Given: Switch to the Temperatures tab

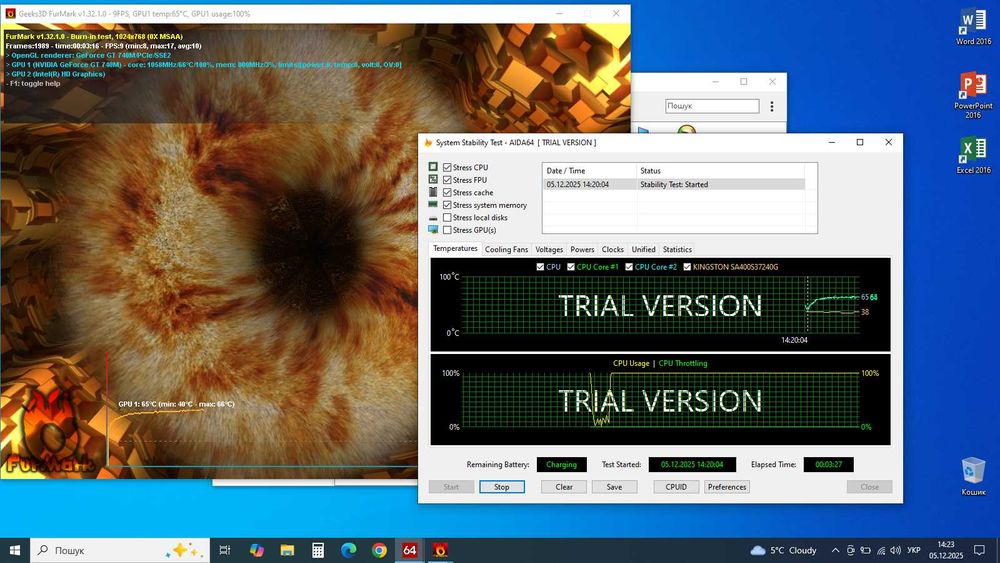Looking at the screenshot, I should point(455,249).
